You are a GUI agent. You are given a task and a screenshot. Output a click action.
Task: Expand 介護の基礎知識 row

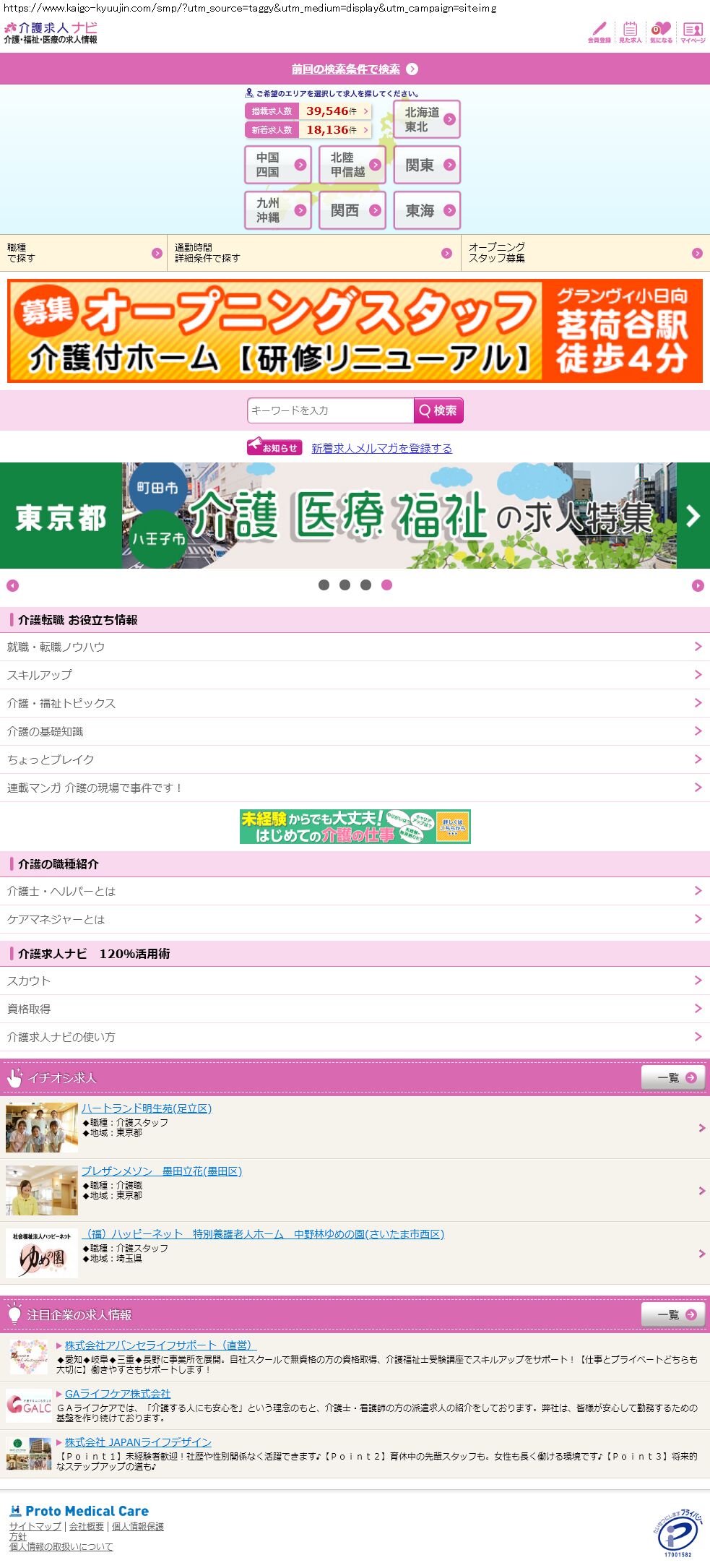(355, 731)
